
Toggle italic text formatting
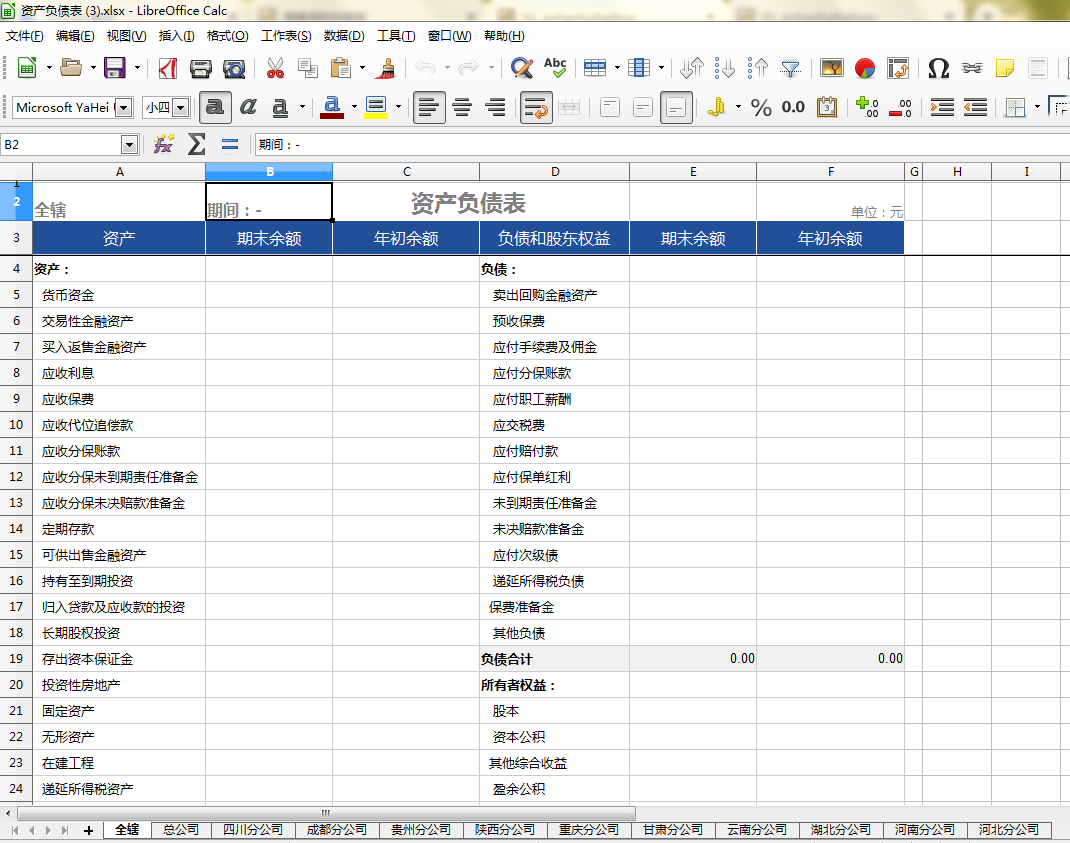click(x=248, y=107)
